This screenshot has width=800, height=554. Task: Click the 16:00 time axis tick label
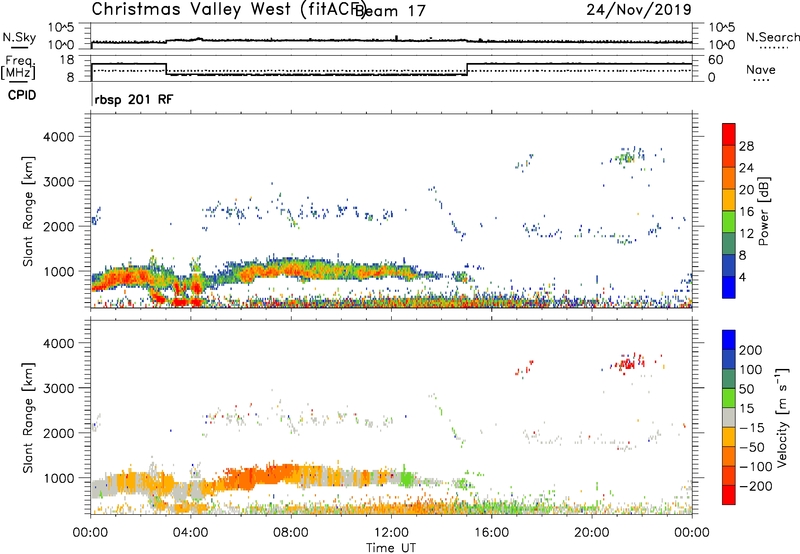tap(491, 533)
